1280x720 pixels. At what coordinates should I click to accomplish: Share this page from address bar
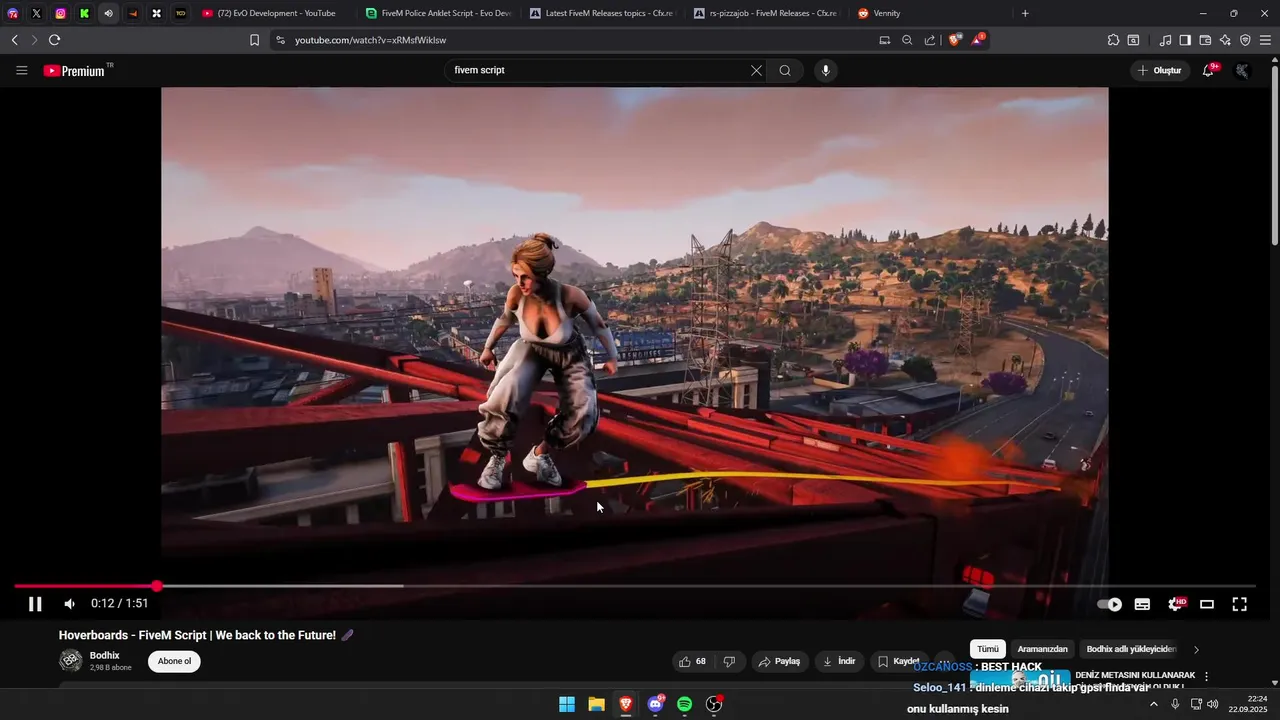tap(930, 40)
